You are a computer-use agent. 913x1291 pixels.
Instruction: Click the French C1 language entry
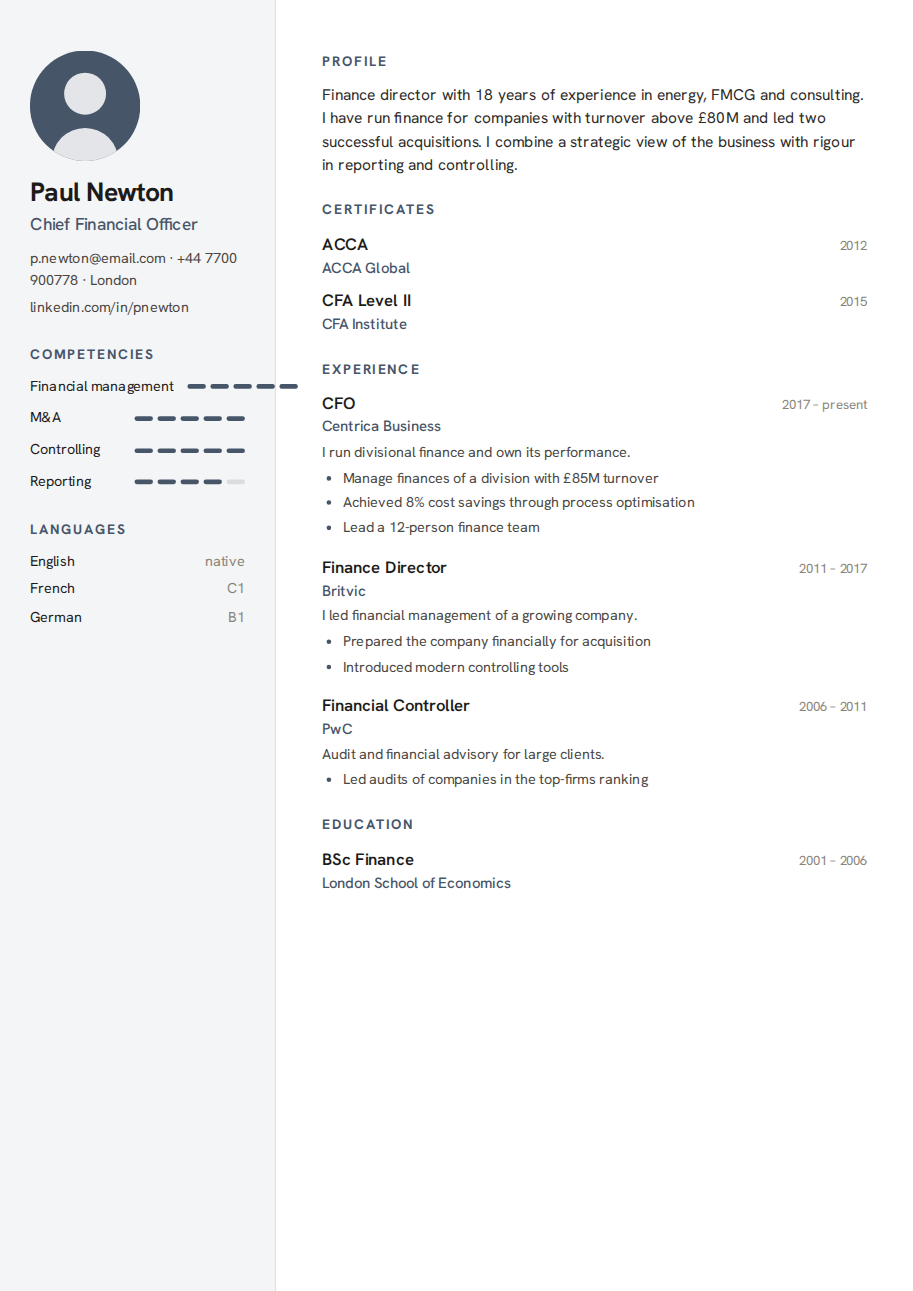(x=137, y=588)
